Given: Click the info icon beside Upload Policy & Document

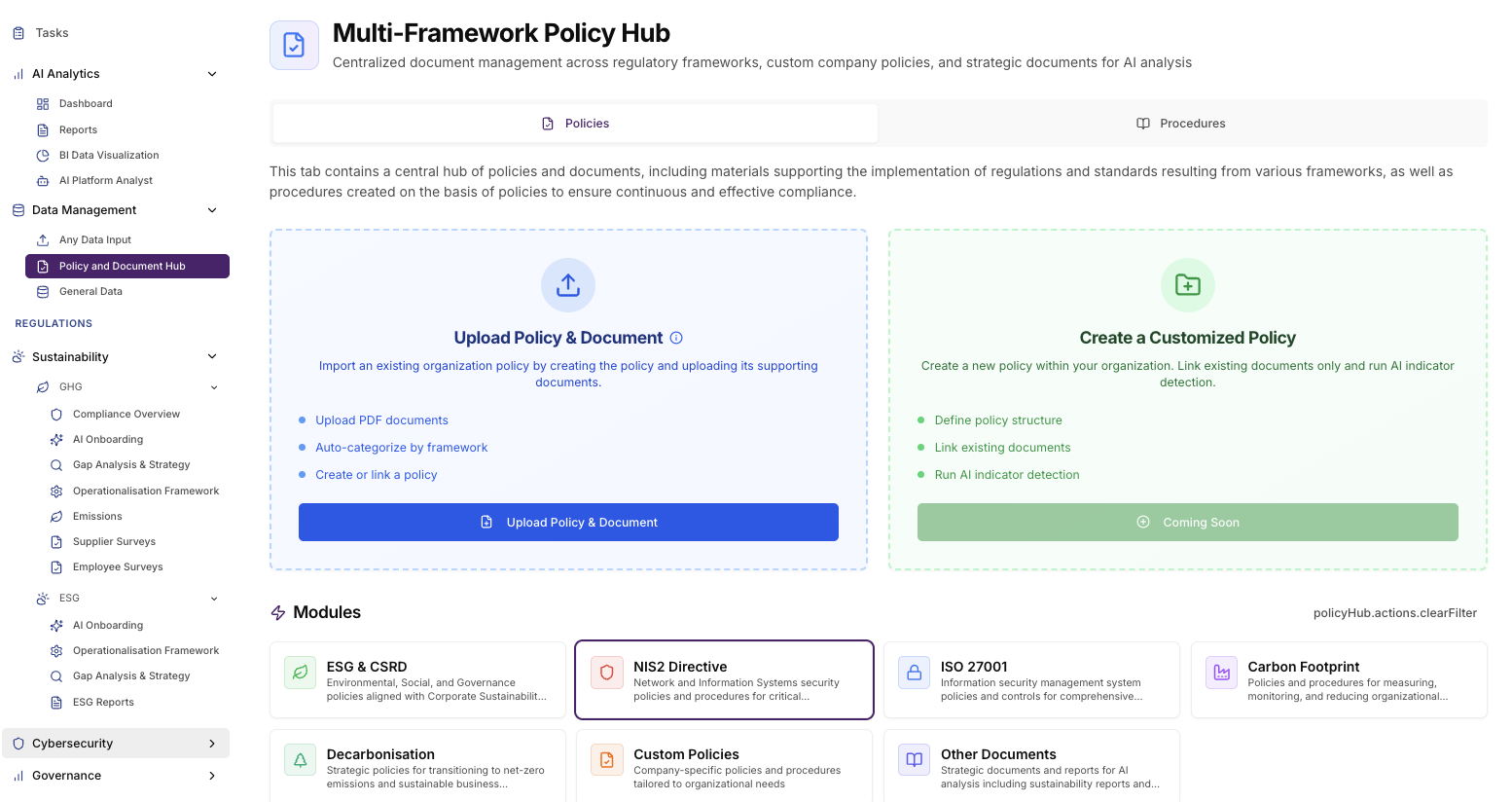Looking at the screenshot, I should [676, 338].
